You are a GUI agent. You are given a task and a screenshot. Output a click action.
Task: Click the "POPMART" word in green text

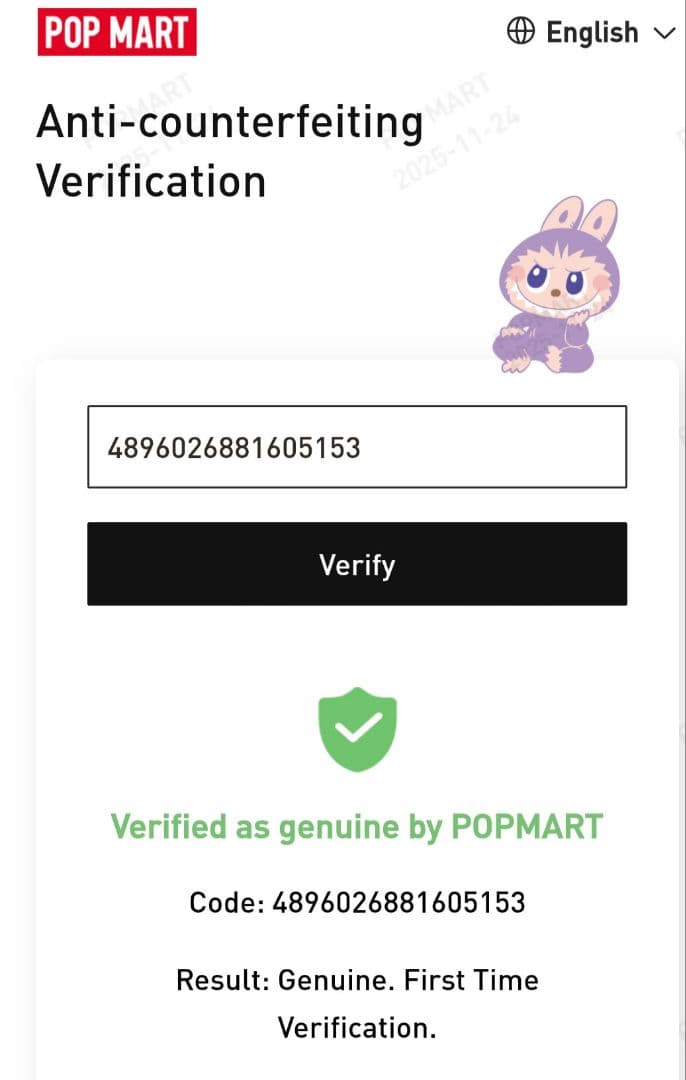(x=527, y=827)
